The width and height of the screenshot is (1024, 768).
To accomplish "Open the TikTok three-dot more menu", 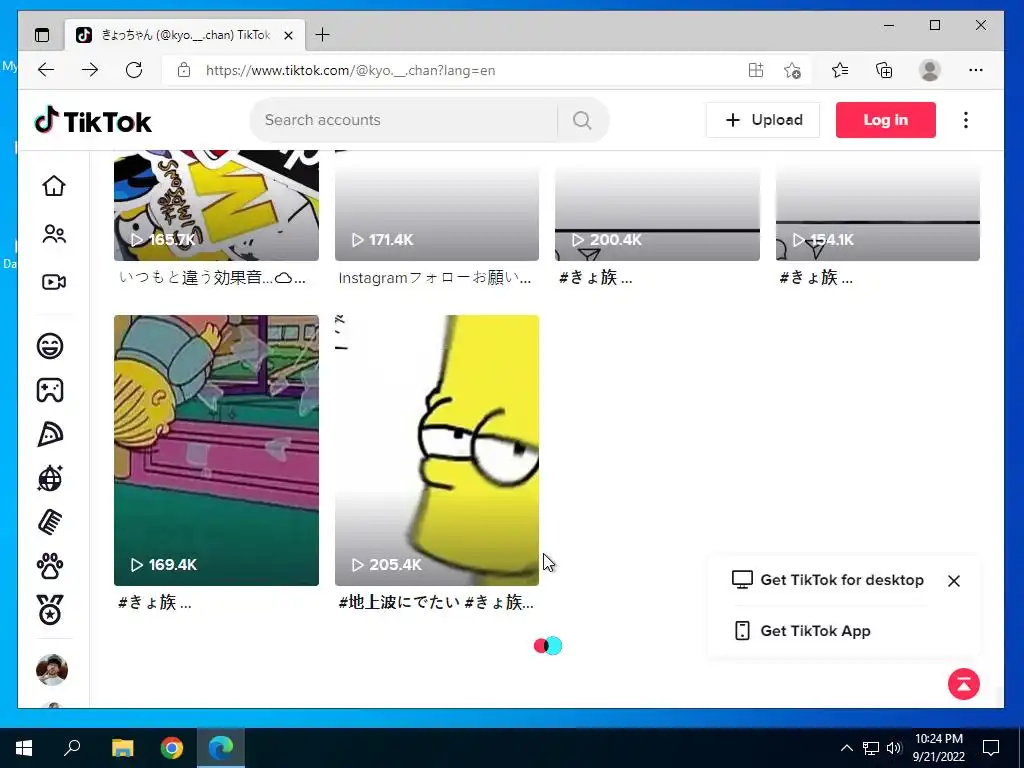I will (966, 120).
